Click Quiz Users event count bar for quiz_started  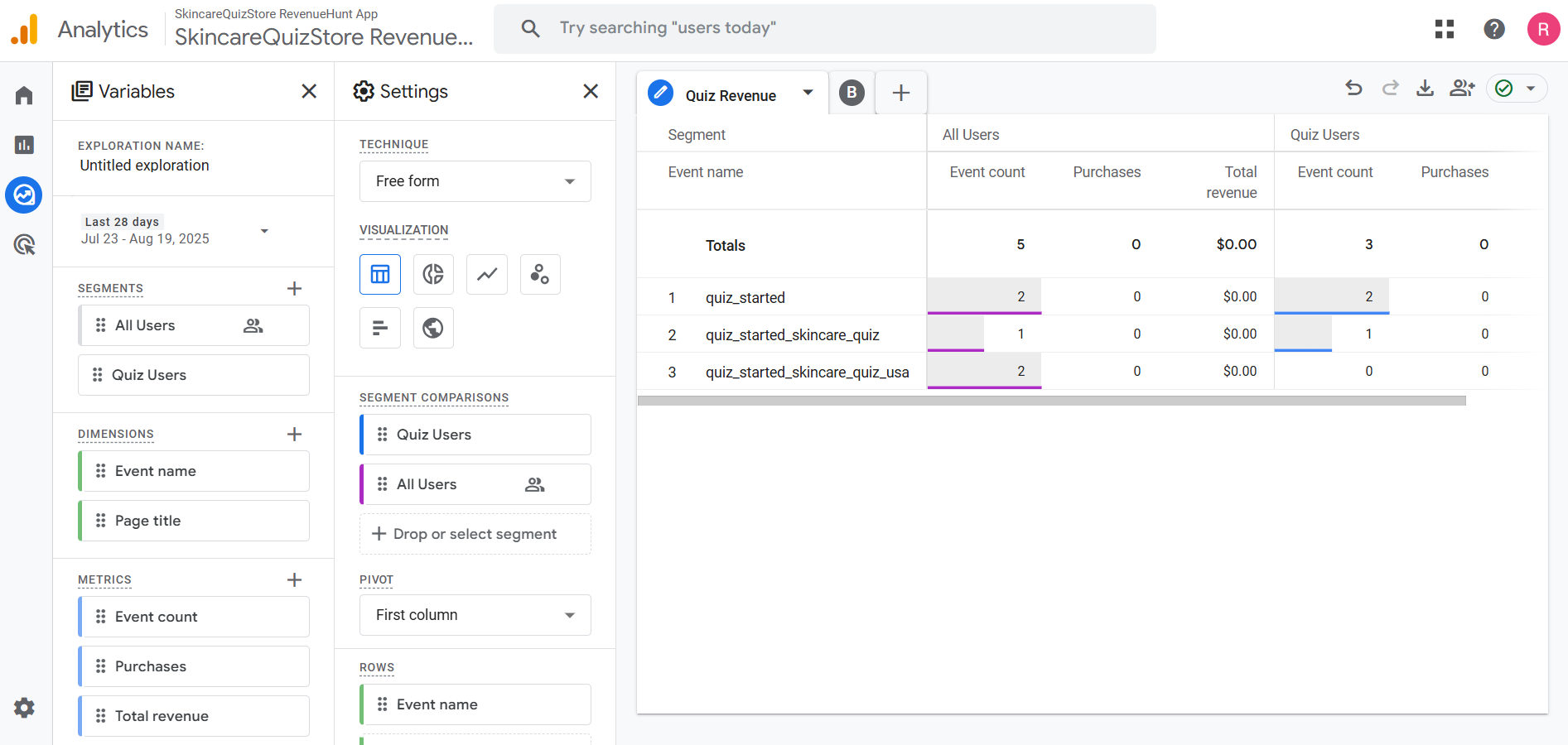(x=1332, y=296)
